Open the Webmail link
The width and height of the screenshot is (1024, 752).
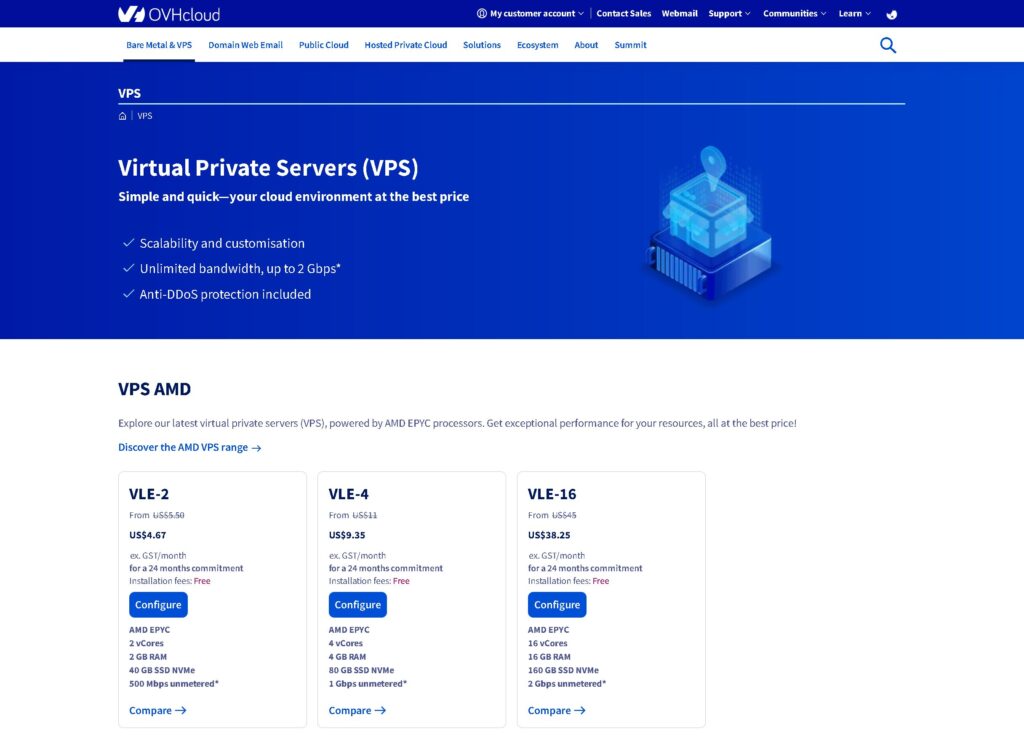(x=679, y=14)
